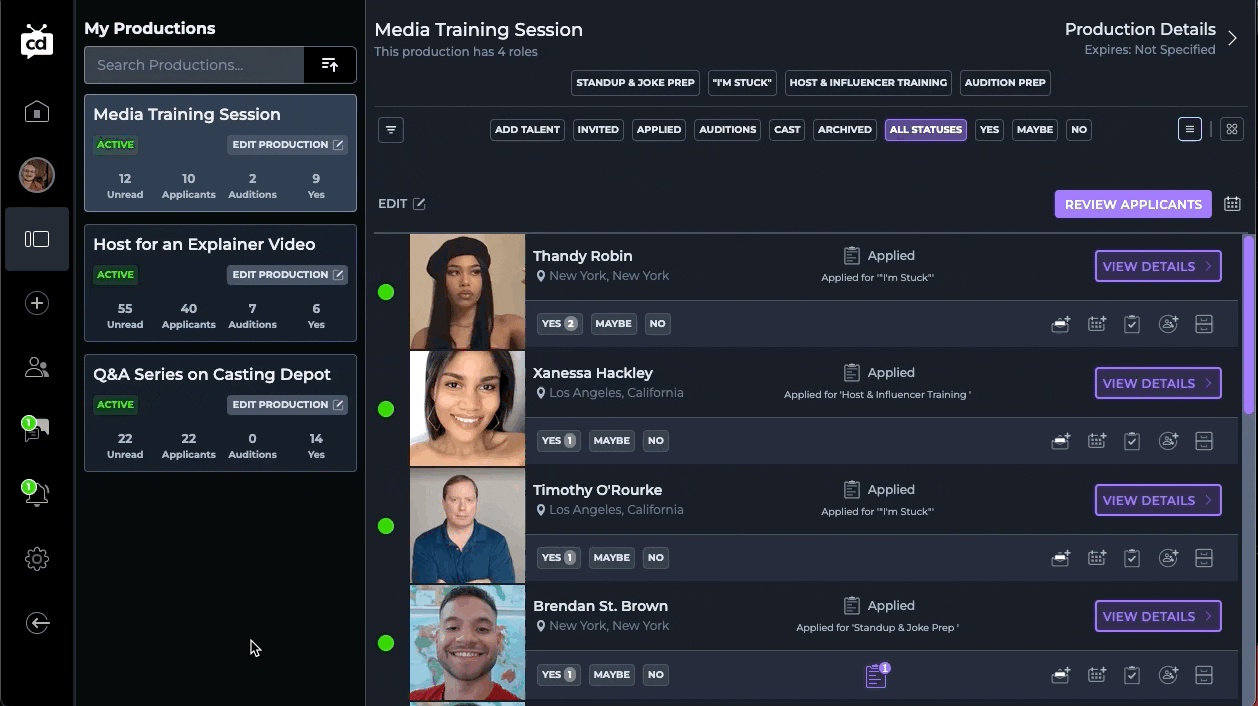Click Xanessa Hackley's archive cabinet icon
The width and height of the screenshot is (1258, 706).
click(1204, 441)
